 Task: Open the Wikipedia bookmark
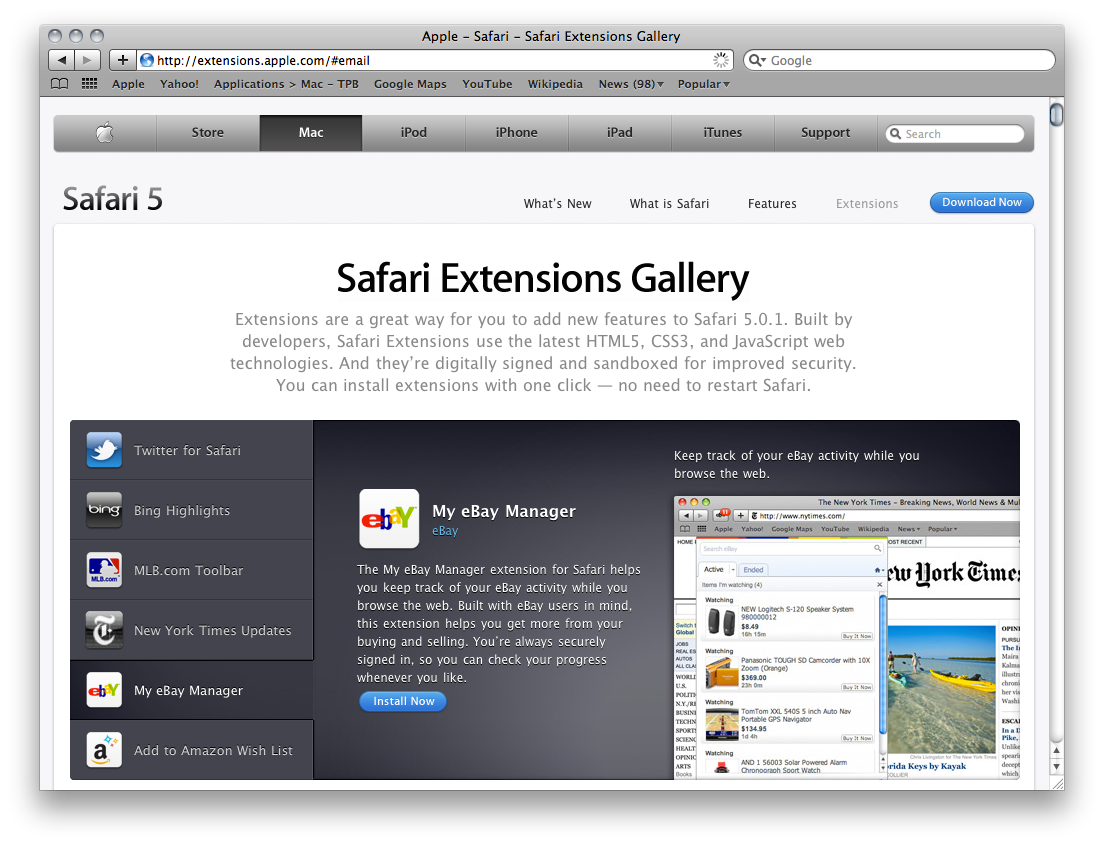[x=556, y=84]
